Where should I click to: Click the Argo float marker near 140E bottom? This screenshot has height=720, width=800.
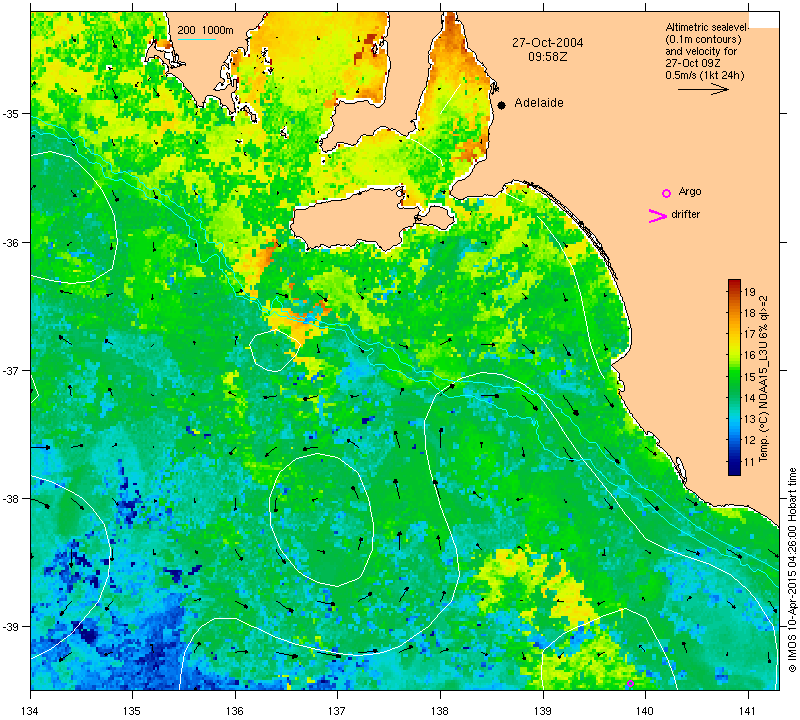[630, 683]
